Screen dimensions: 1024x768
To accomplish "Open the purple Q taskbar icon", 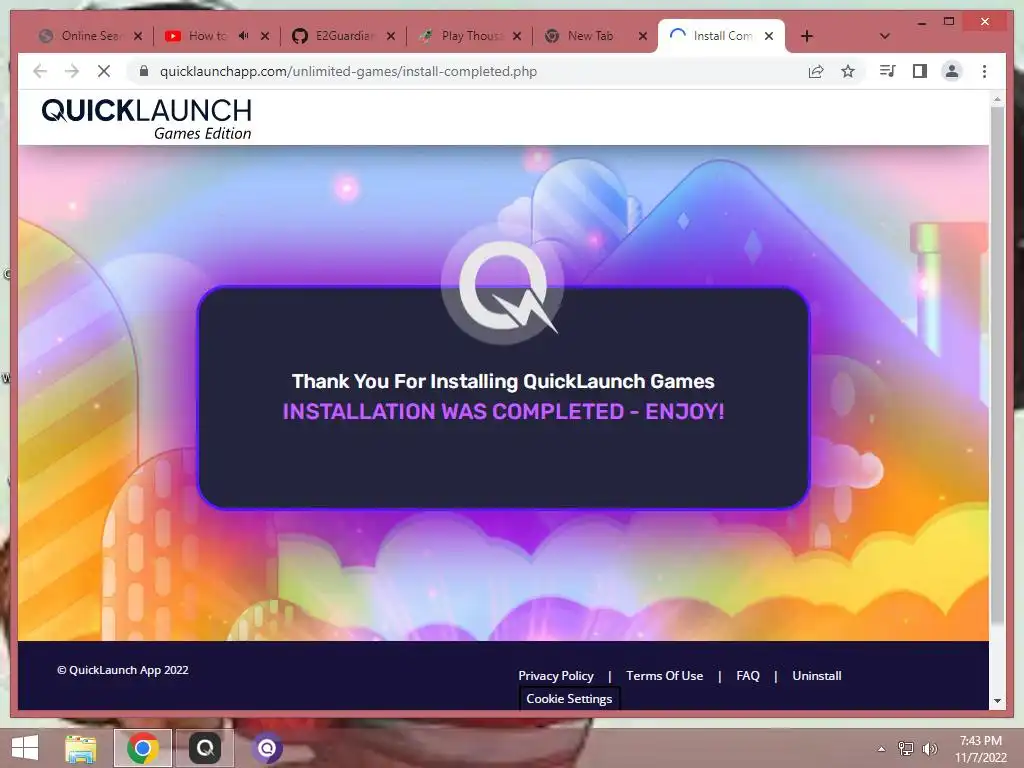I will point(267,748).
